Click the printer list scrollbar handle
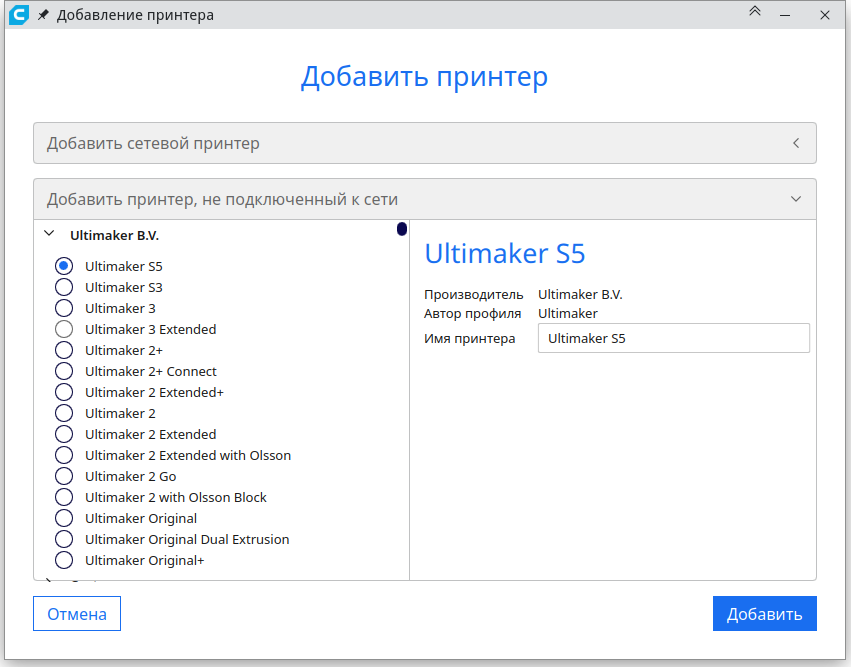851x667 pixels. click(402, 229)
